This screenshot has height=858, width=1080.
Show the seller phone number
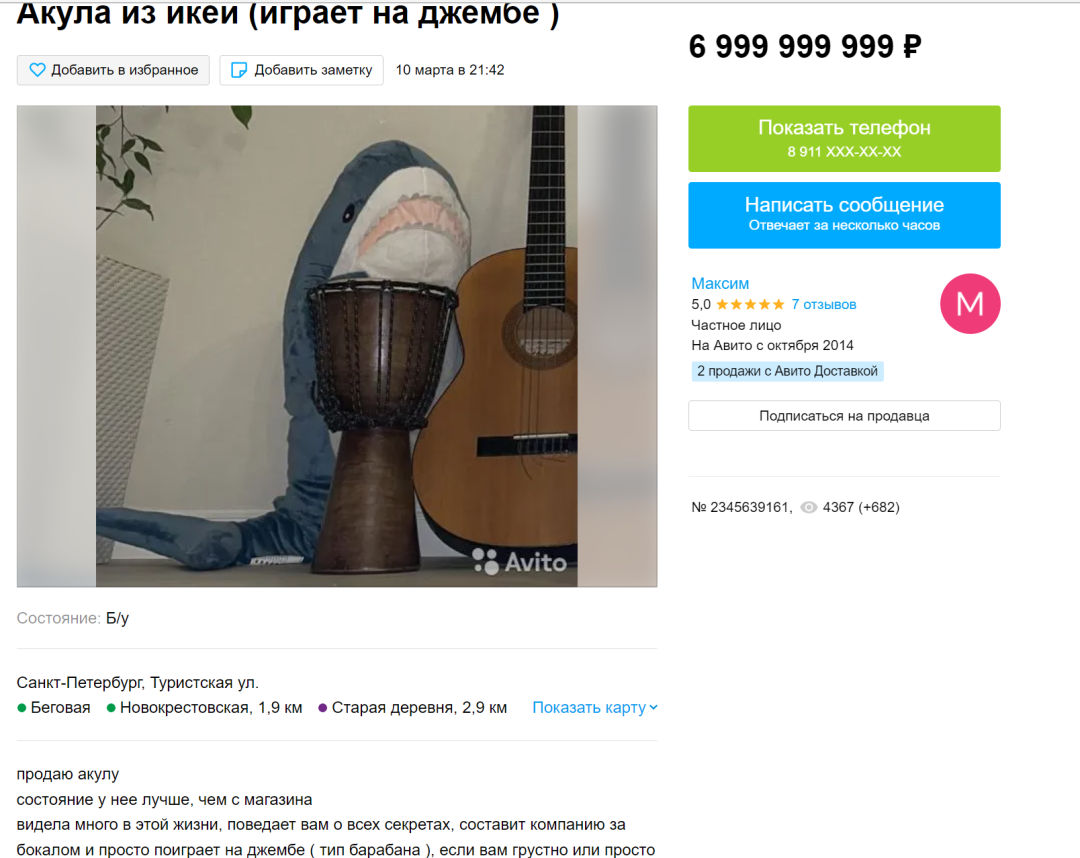click(844, 138)
